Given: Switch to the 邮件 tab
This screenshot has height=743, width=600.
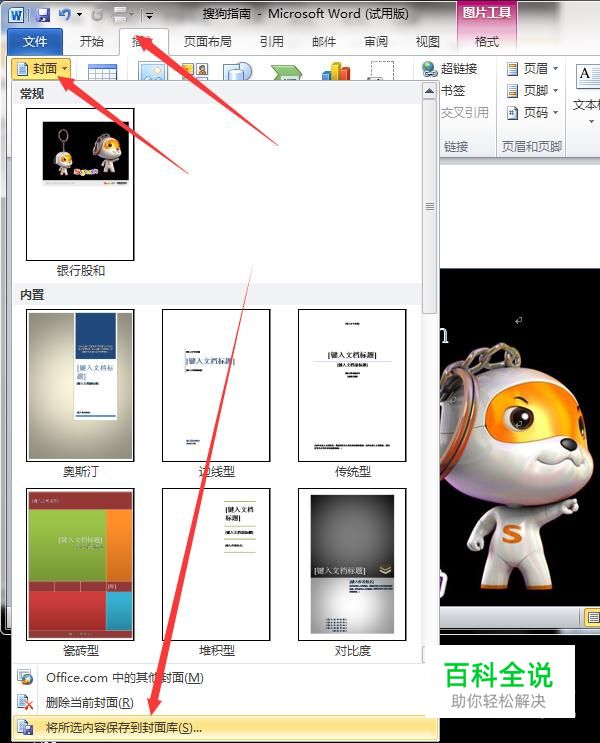Looking at the screenshot, I should click(x=324, y=42).
